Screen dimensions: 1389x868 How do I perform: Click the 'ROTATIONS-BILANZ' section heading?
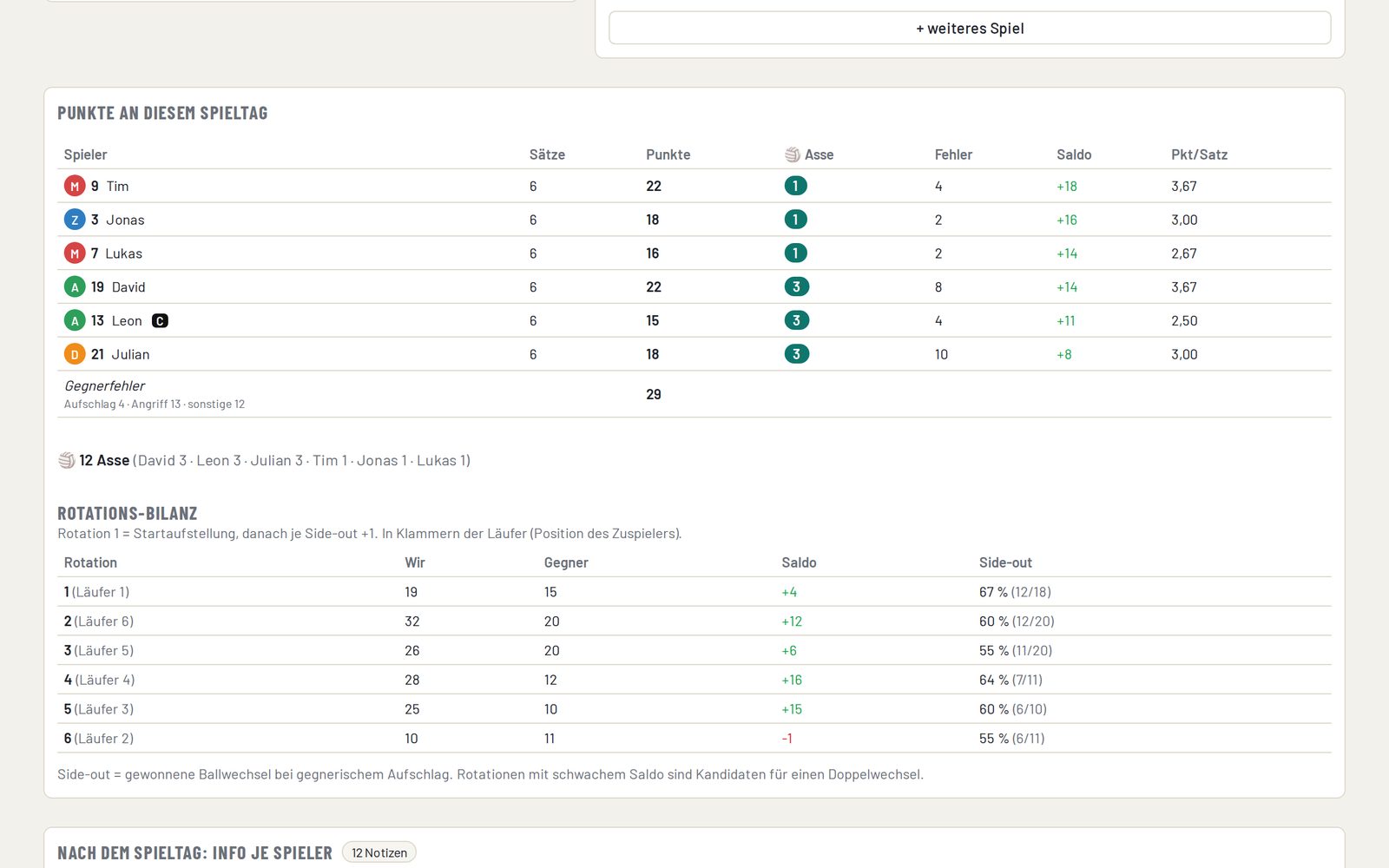pos(128,513)
